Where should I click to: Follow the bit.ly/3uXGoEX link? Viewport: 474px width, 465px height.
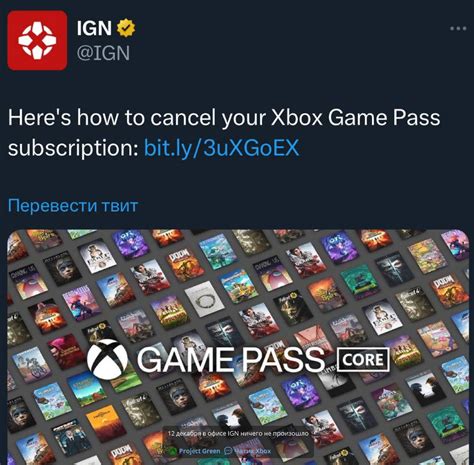coord(222,148)
